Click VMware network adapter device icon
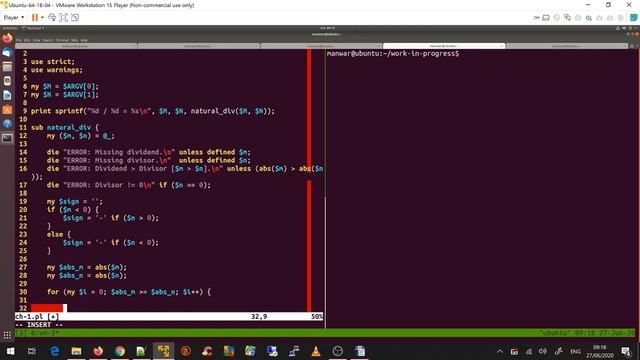 (x=567, y=18)
